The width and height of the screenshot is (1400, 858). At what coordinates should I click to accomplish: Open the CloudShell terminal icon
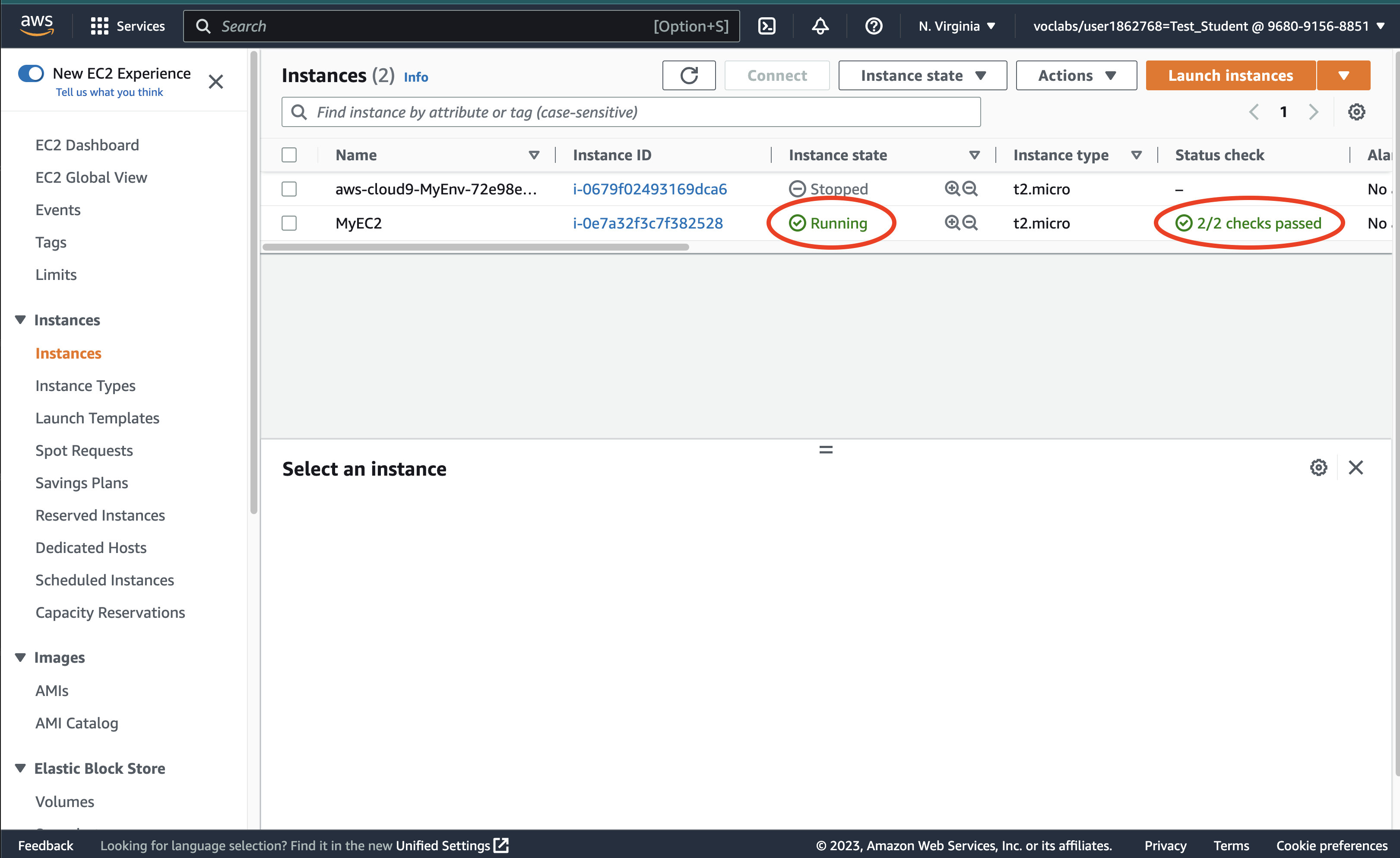point(767,25)
